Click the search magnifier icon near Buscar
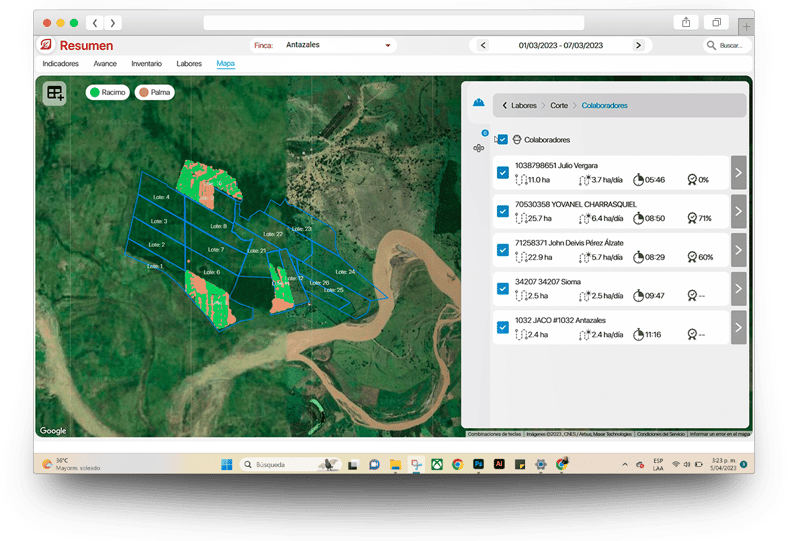This screenshot has height=541, width=788. coord(711,46)
